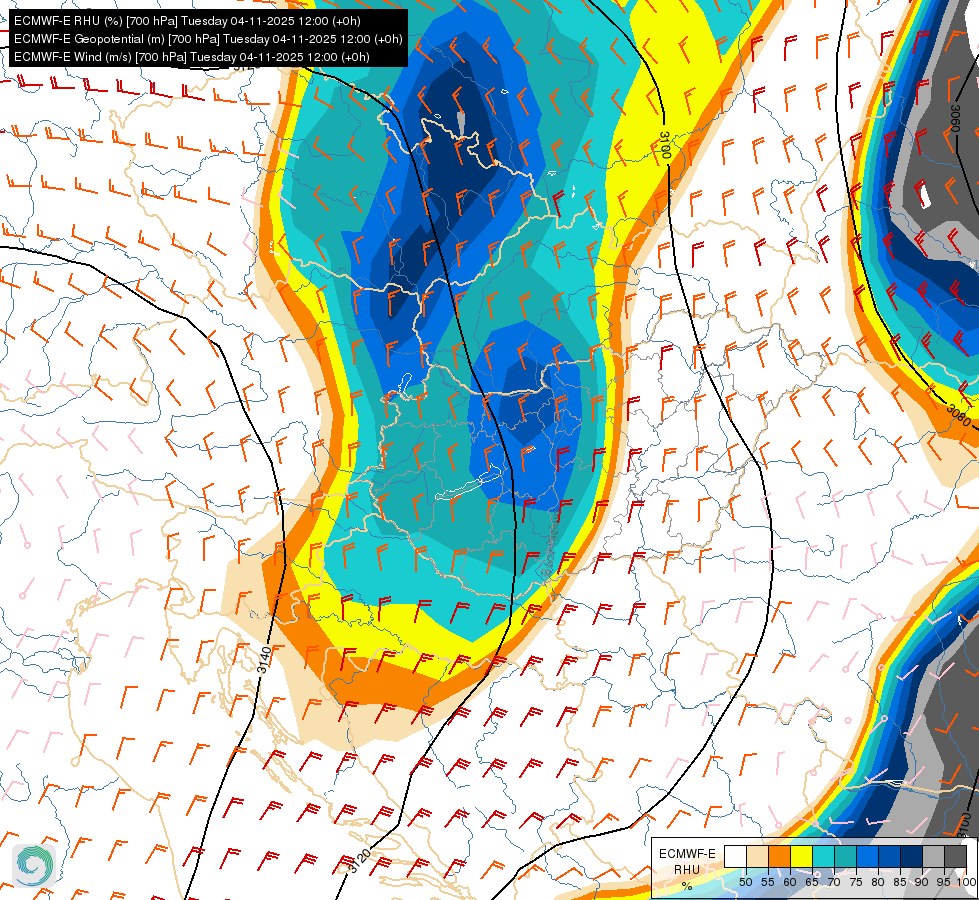The height and width of the screenshot is (900, 979).
Task: Click legend tick value 55
Action: point(768,882)
